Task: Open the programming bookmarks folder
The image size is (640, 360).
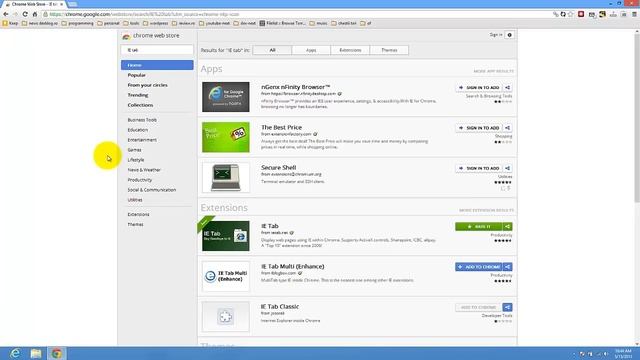Action: click(78, 23)
